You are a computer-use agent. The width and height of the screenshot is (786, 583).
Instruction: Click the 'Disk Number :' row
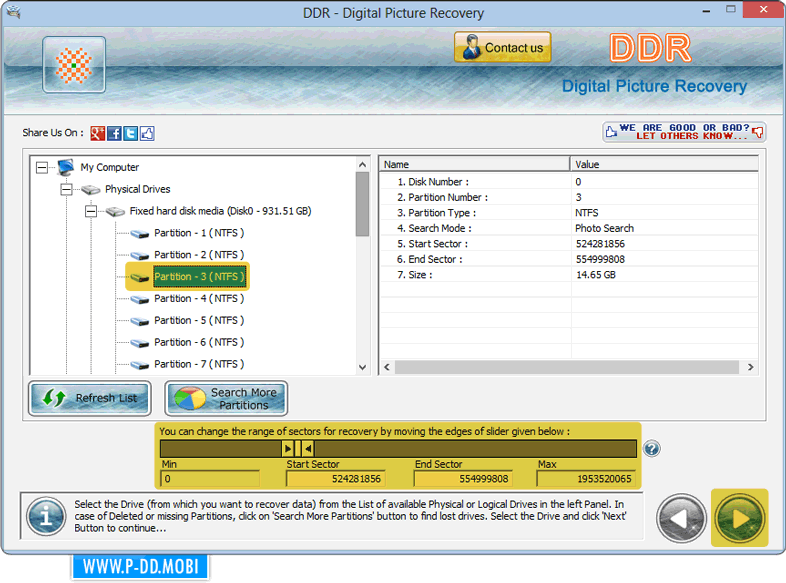(569, 182)
